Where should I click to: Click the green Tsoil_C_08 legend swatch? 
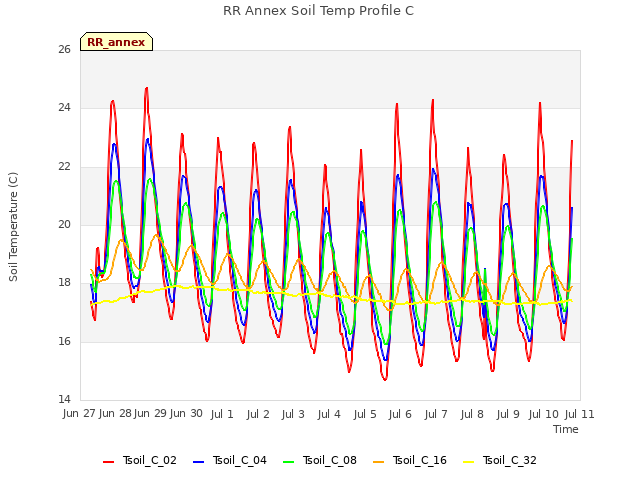[x=289, y=462]
